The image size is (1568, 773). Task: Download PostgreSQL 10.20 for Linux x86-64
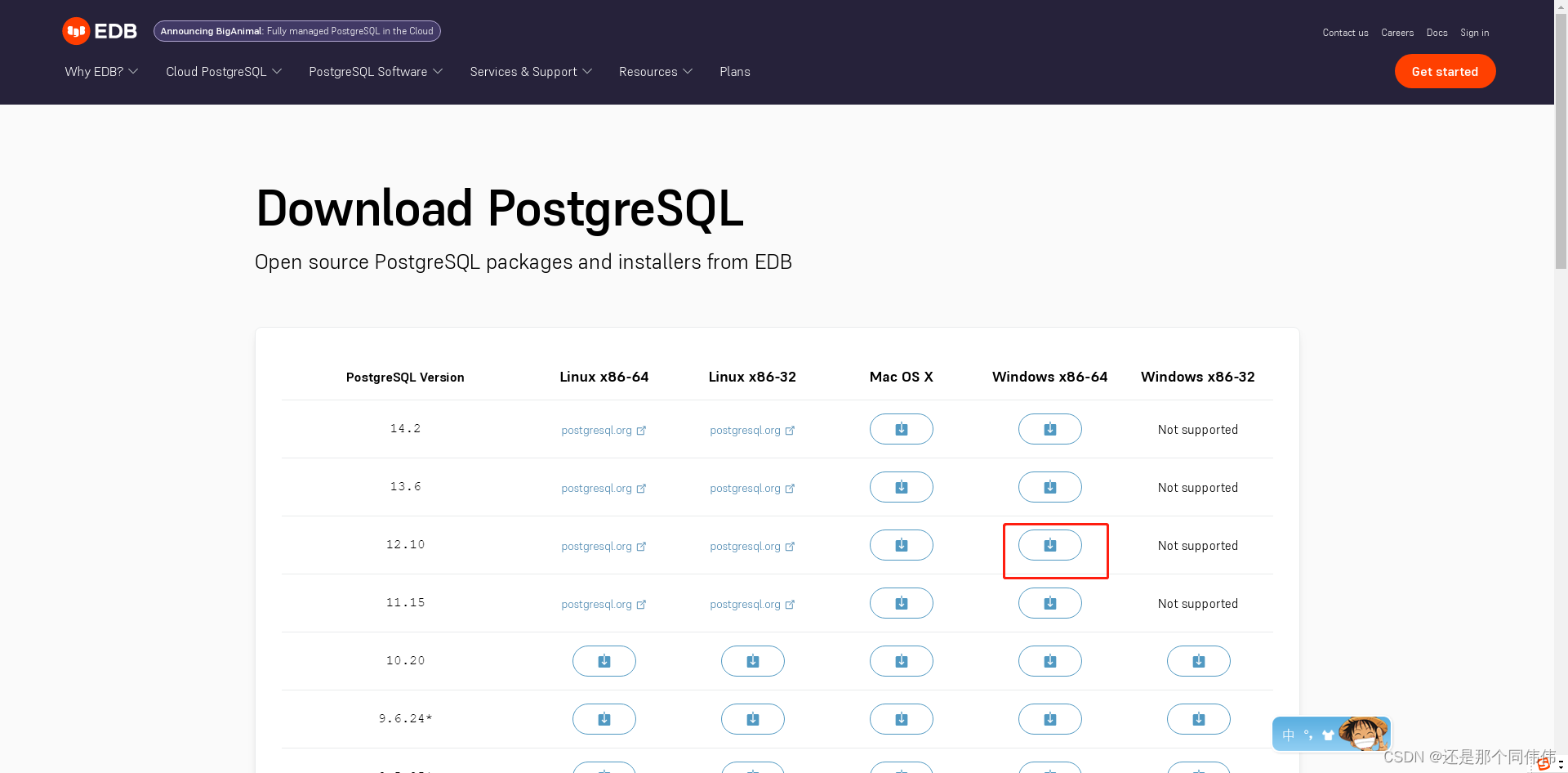[x=604, y=661]
